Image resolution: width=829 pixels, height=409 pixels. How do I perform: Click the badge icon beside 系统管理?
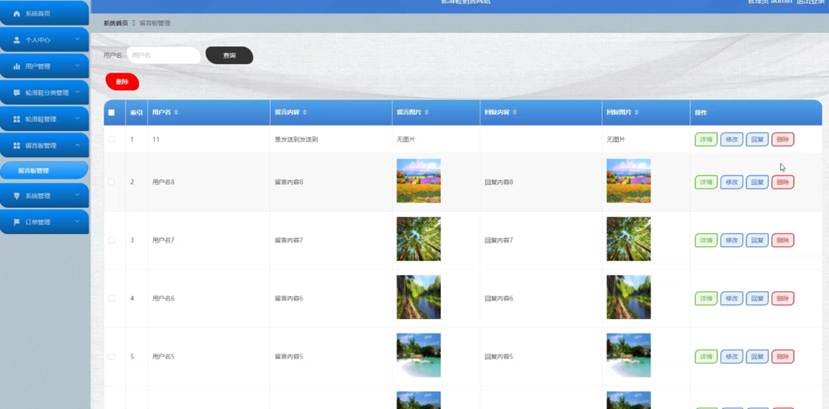point(16,196)
